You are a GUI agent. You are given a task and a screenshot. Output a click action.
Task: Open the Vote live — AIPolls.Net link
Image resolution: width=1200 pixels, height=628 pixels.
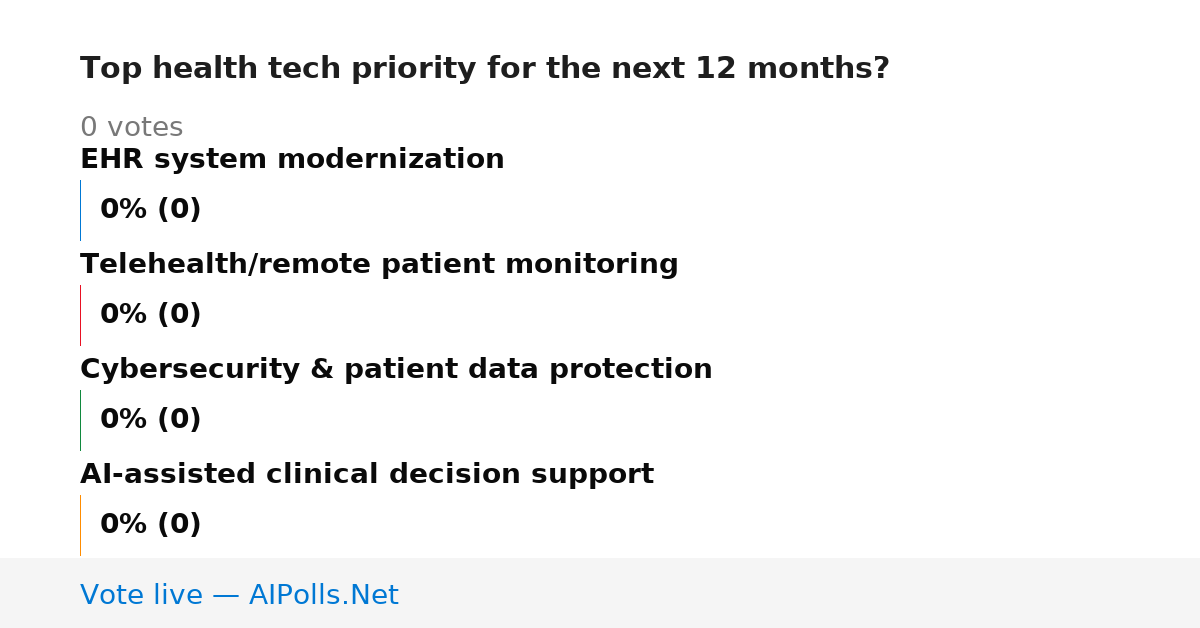pyautogui.click(x=239, y=595)
